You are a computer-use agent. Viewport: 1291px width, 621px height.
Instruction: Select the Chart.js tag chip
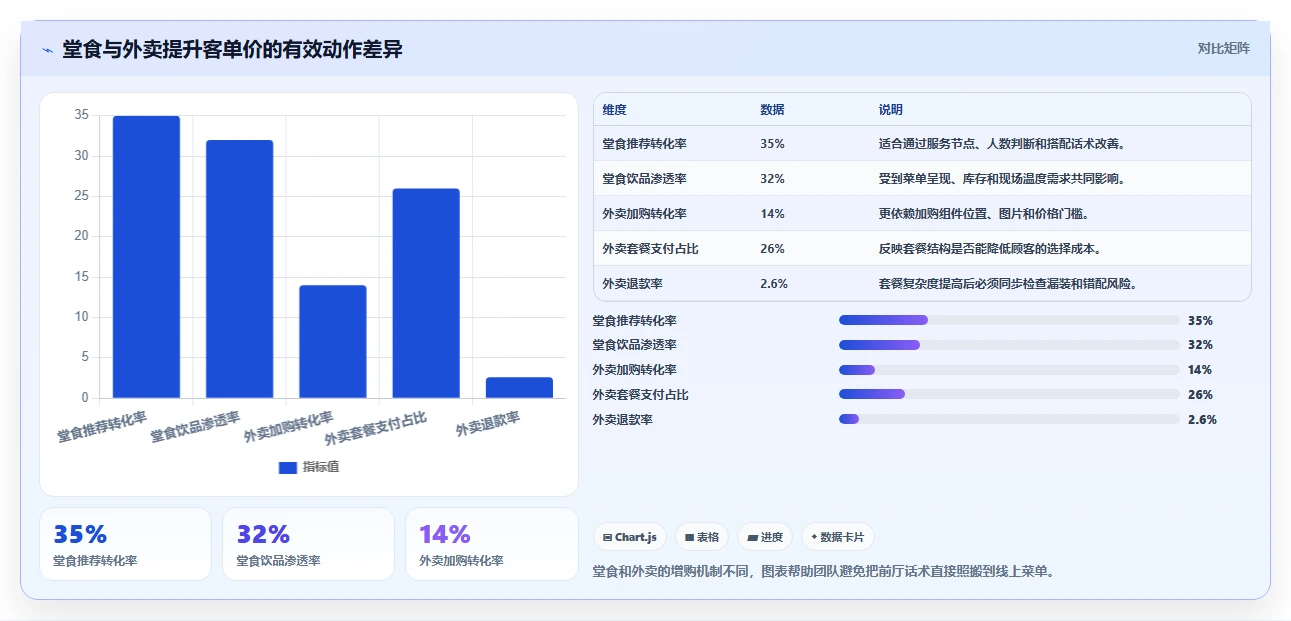click(x=630, y=537)
